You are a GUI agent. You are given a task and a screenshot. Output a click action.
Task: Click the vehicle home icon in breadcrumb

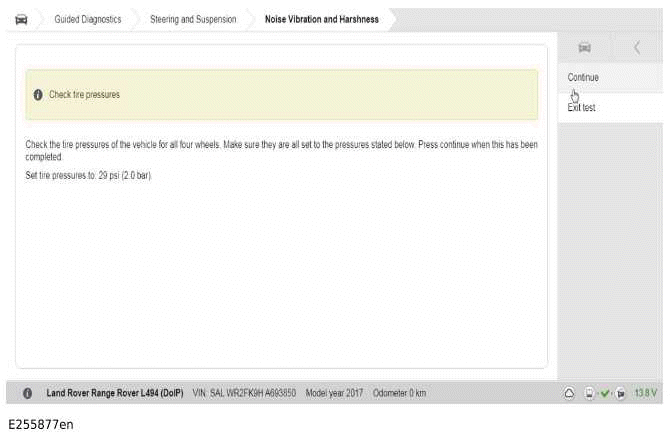[x=21, y=19]
